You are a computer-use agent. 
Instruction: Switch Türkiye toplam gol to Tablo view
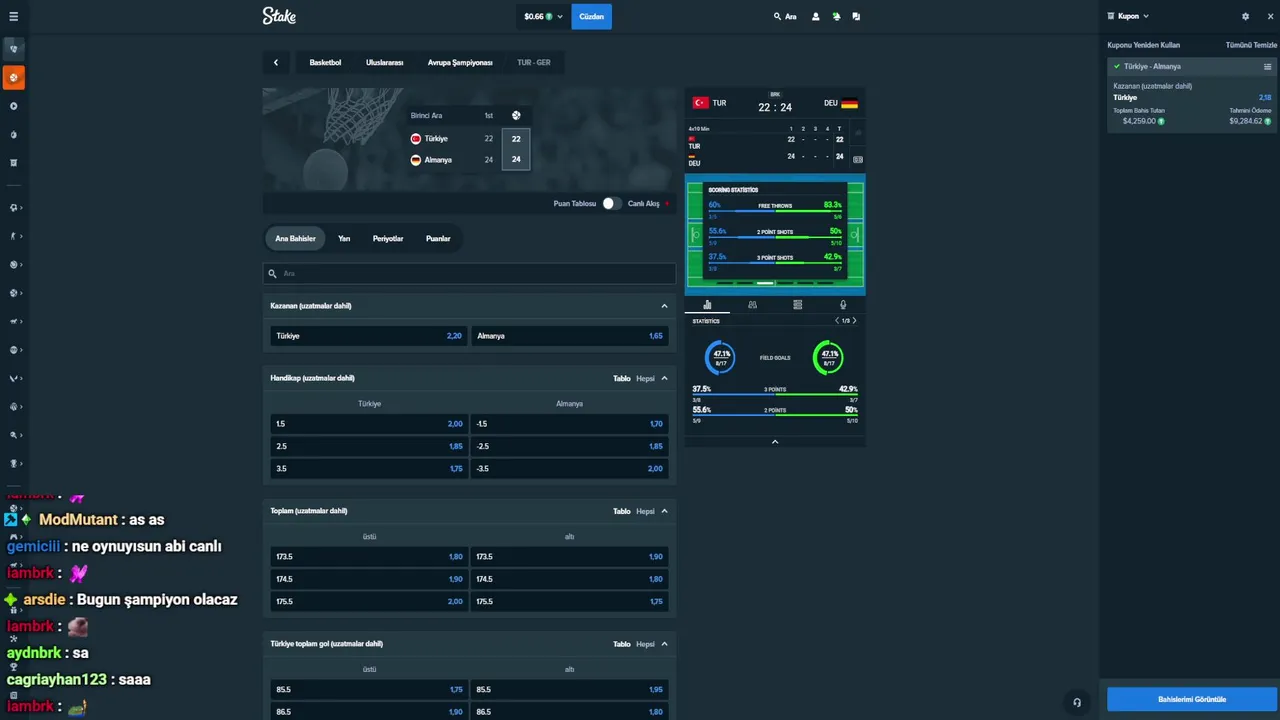coord(622,644)
